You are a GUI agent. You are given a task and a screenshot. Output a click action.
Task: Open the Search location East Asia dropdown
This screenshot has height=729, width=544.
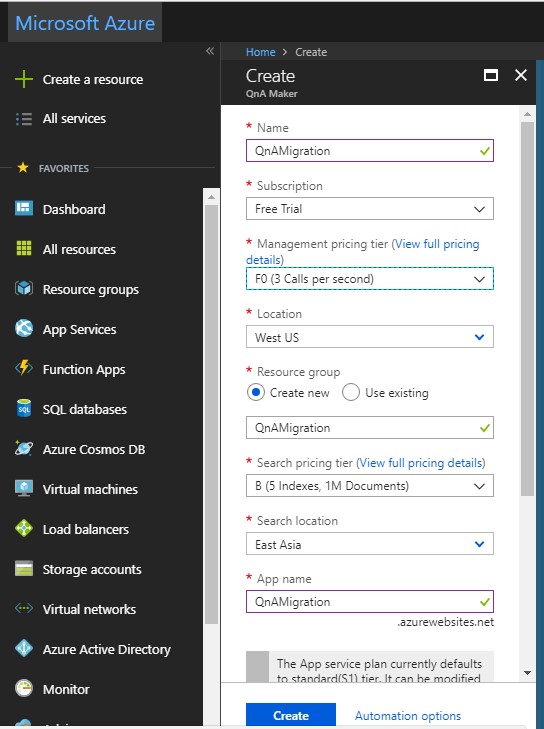[370, 544]
